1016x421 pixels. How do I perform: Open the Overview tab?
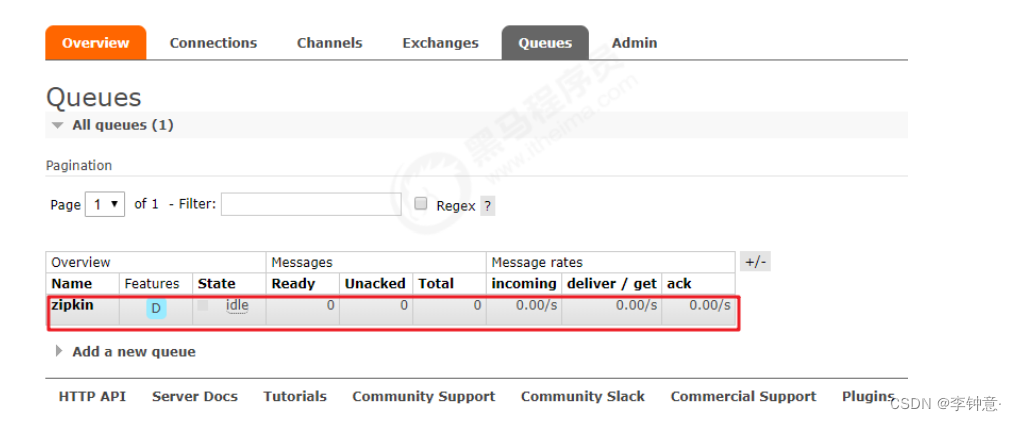[x=95, y=43]
